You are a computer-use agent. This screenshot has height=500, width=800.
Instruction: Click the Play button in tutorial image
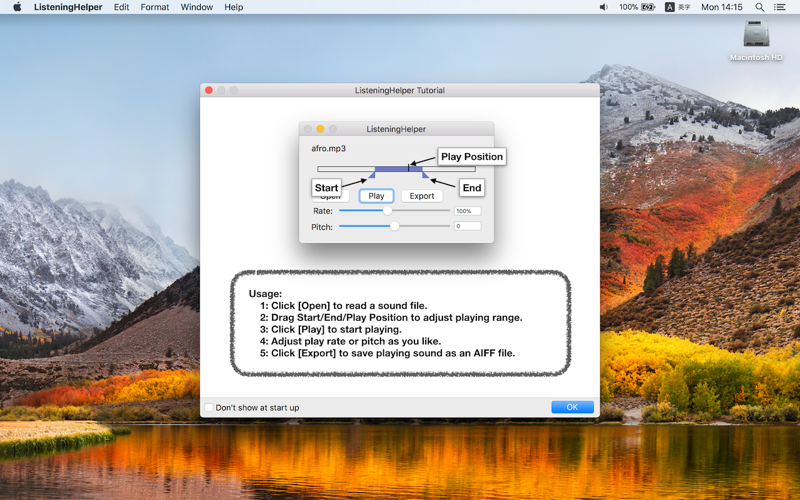pyautogui.click(x=376, y=196)
